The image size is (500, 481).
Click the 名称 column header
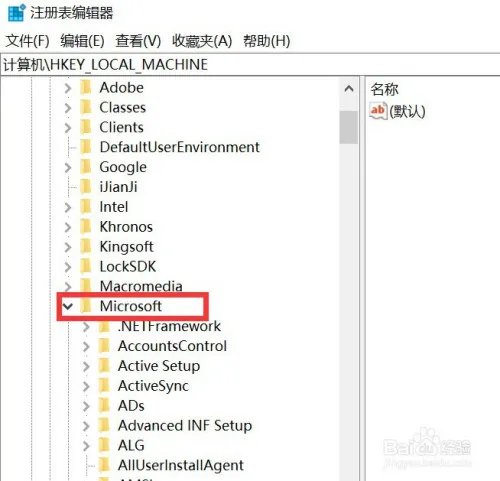384,89
